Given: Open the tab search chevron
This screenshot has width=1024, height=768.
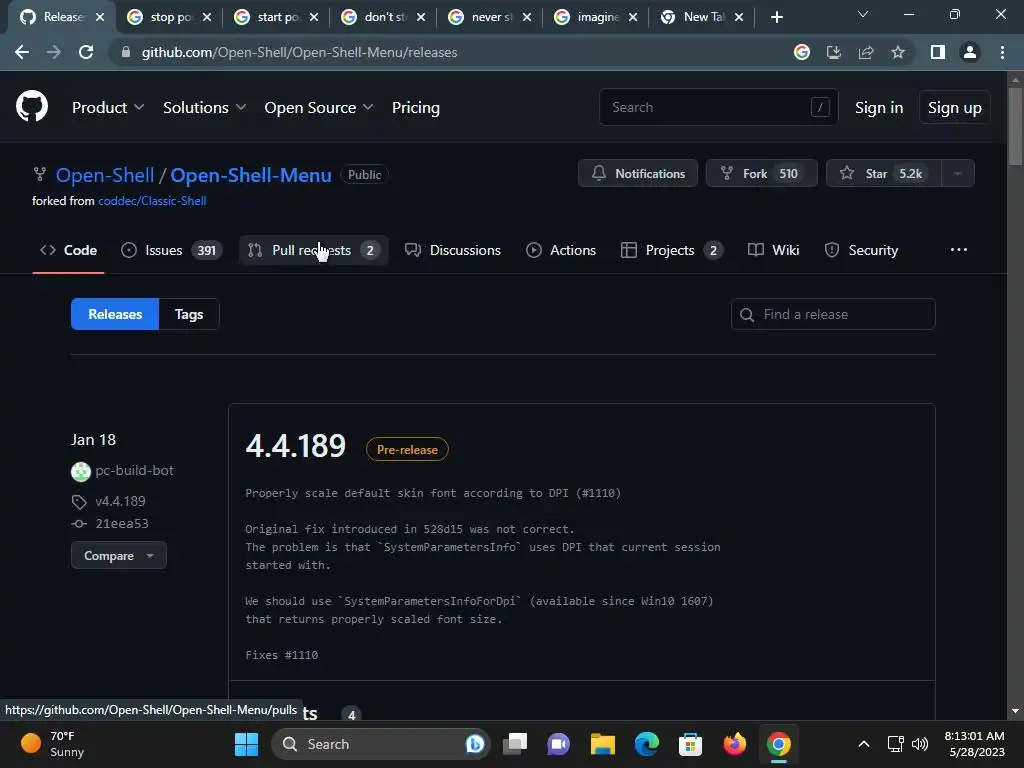Looking at the screenshot, I should (x=863, y=14).
